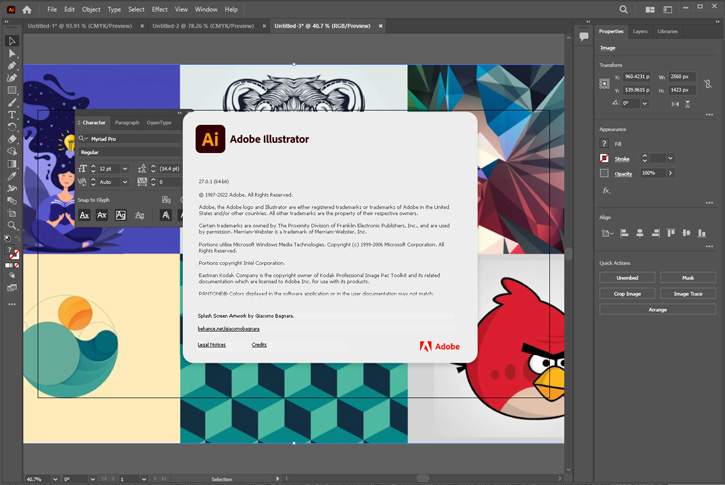The width and height of the screenshot is (725, 485).
Task: Open the search magnifier icon
Action: coord(623,9)
